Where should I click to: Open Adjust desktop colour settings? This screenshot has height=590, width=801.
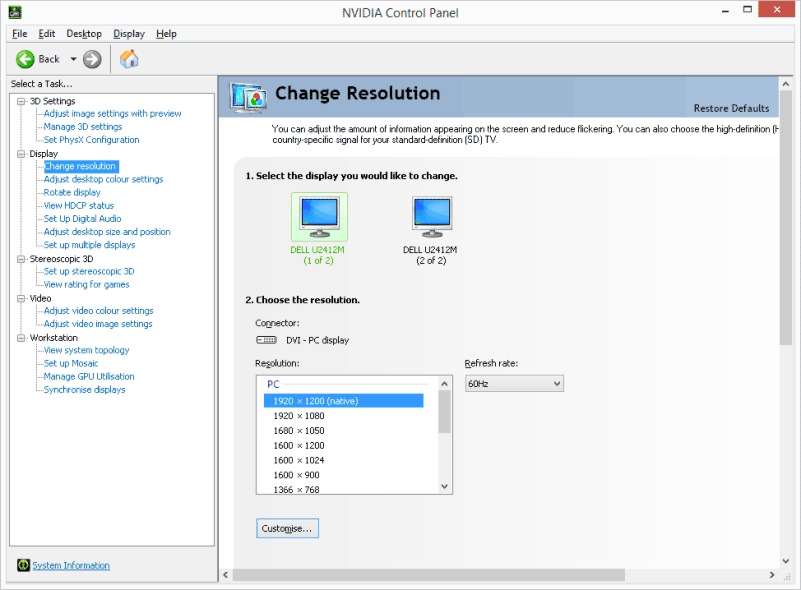[x=103, y=179]
